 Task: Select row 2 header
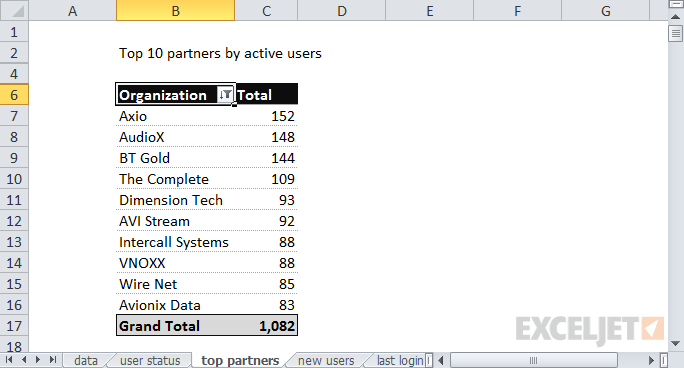14,53
